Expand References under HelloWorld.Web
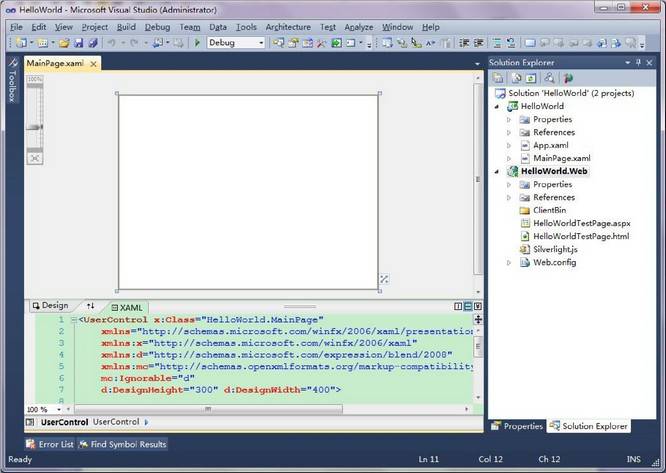The height and width of the screenshot is (473, 666). point(509,197)
